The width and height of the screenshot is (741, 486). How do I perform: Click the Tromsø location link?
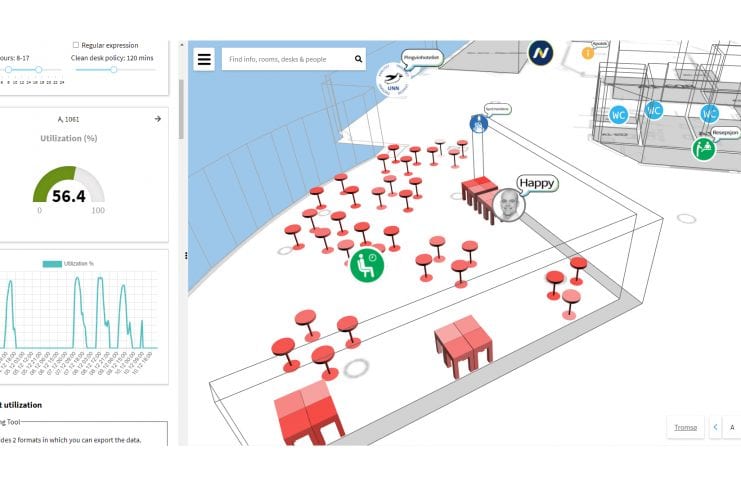(685, 428)
